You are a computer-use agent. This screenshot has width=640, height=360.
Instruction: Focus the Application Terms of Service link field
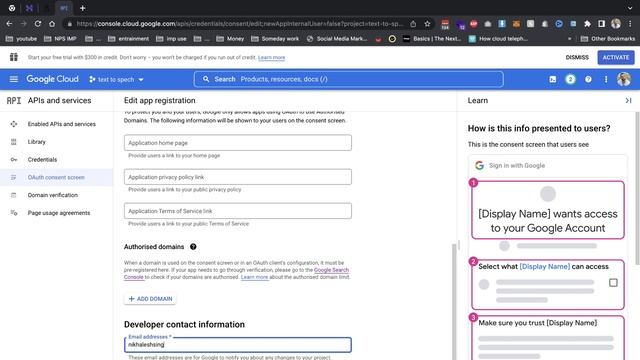point(238,211)
